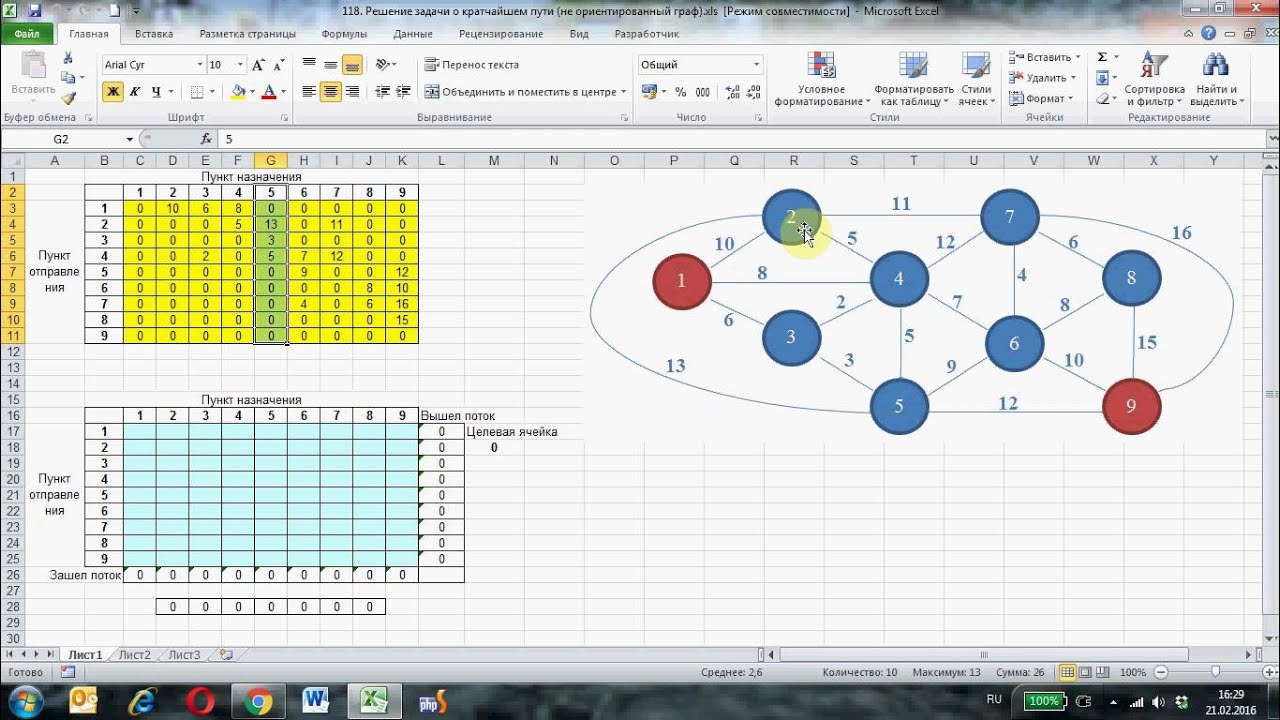This screenshot has width=1280, height=720.
Task: Expand the borders dropdown arrow
Action: [x=212, y=92]
